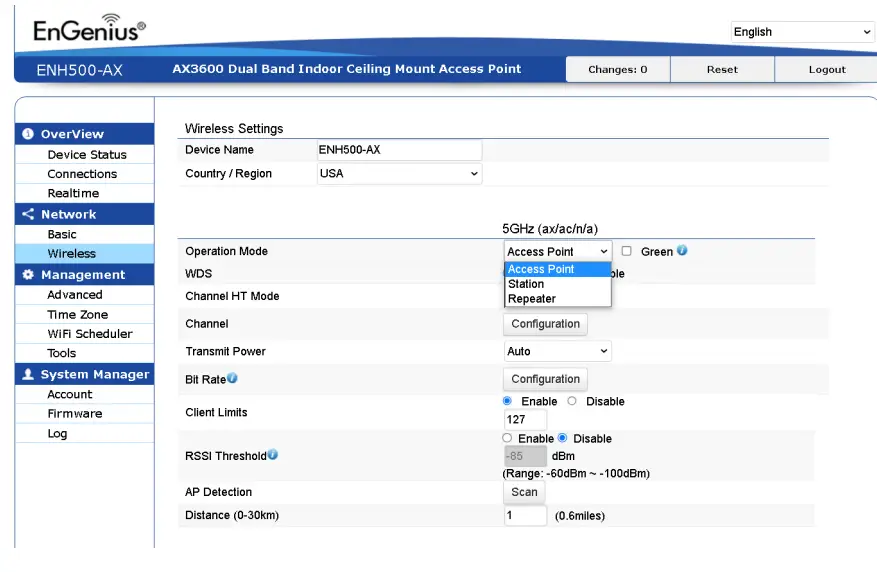Click the OverView info icon

tap(28, 134)
